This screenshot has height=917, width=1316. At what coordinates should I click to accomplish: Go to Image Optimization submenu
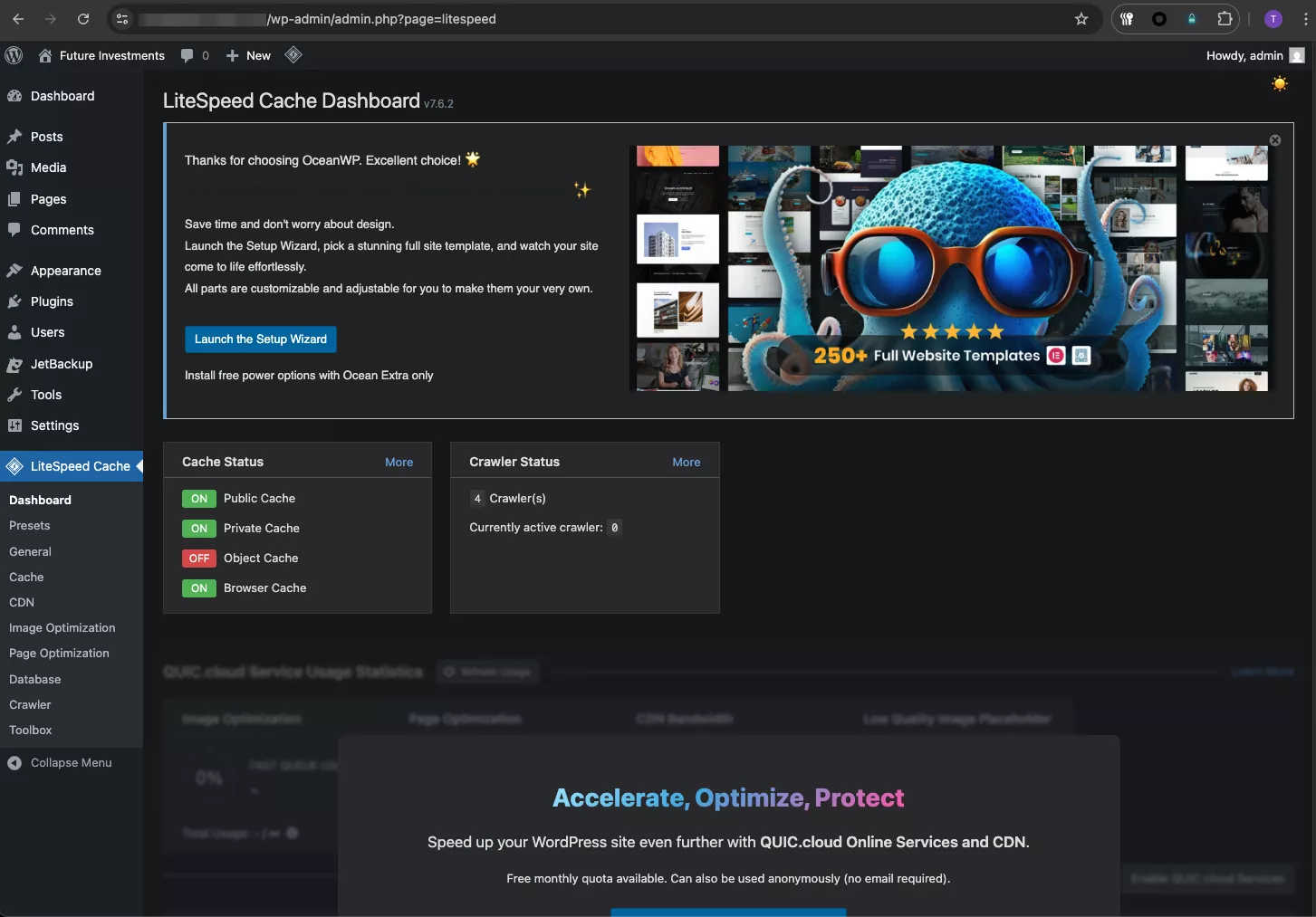[x=62, y=628]
